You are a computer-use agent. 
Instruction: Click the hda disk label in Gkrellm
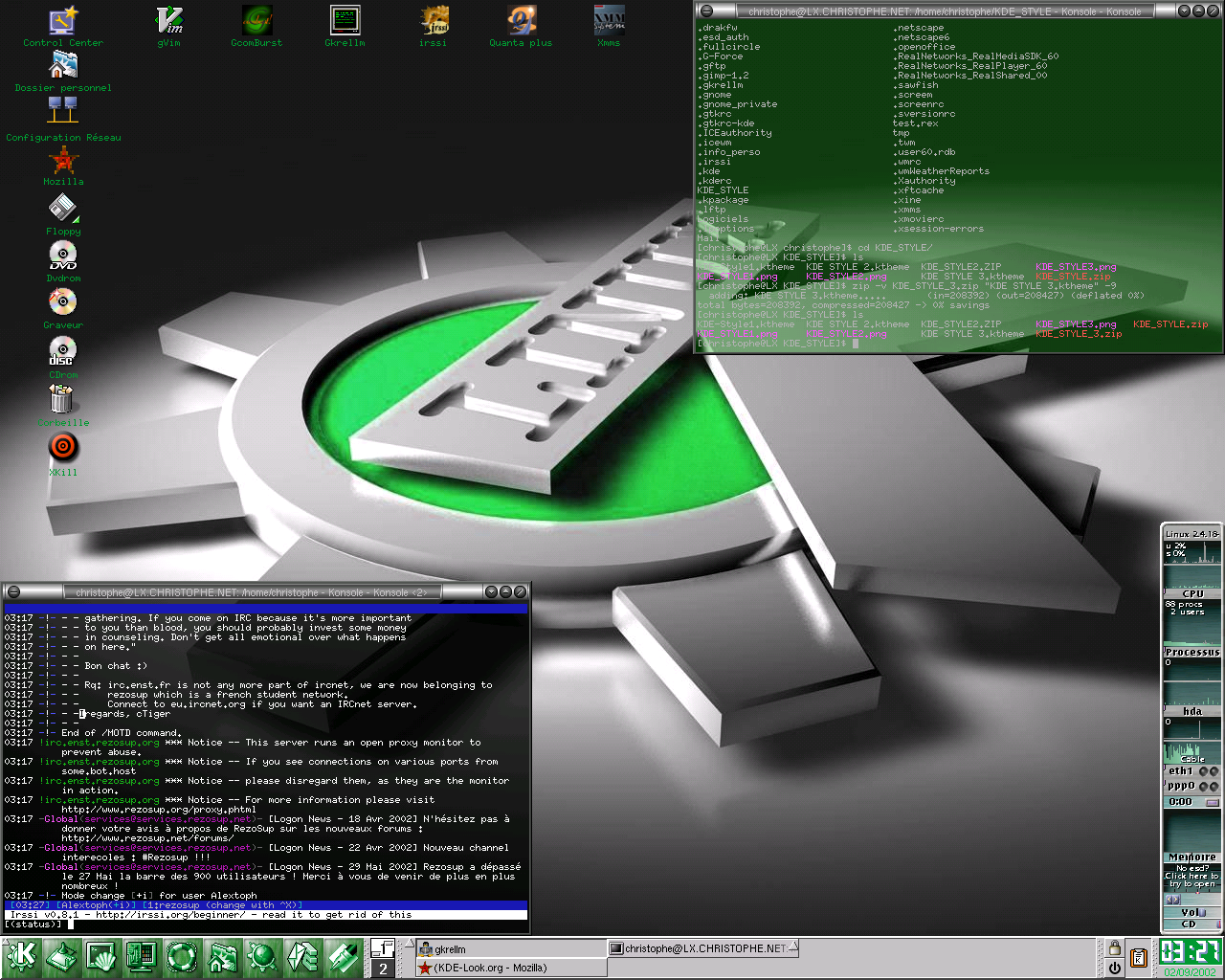[1192, 712]
